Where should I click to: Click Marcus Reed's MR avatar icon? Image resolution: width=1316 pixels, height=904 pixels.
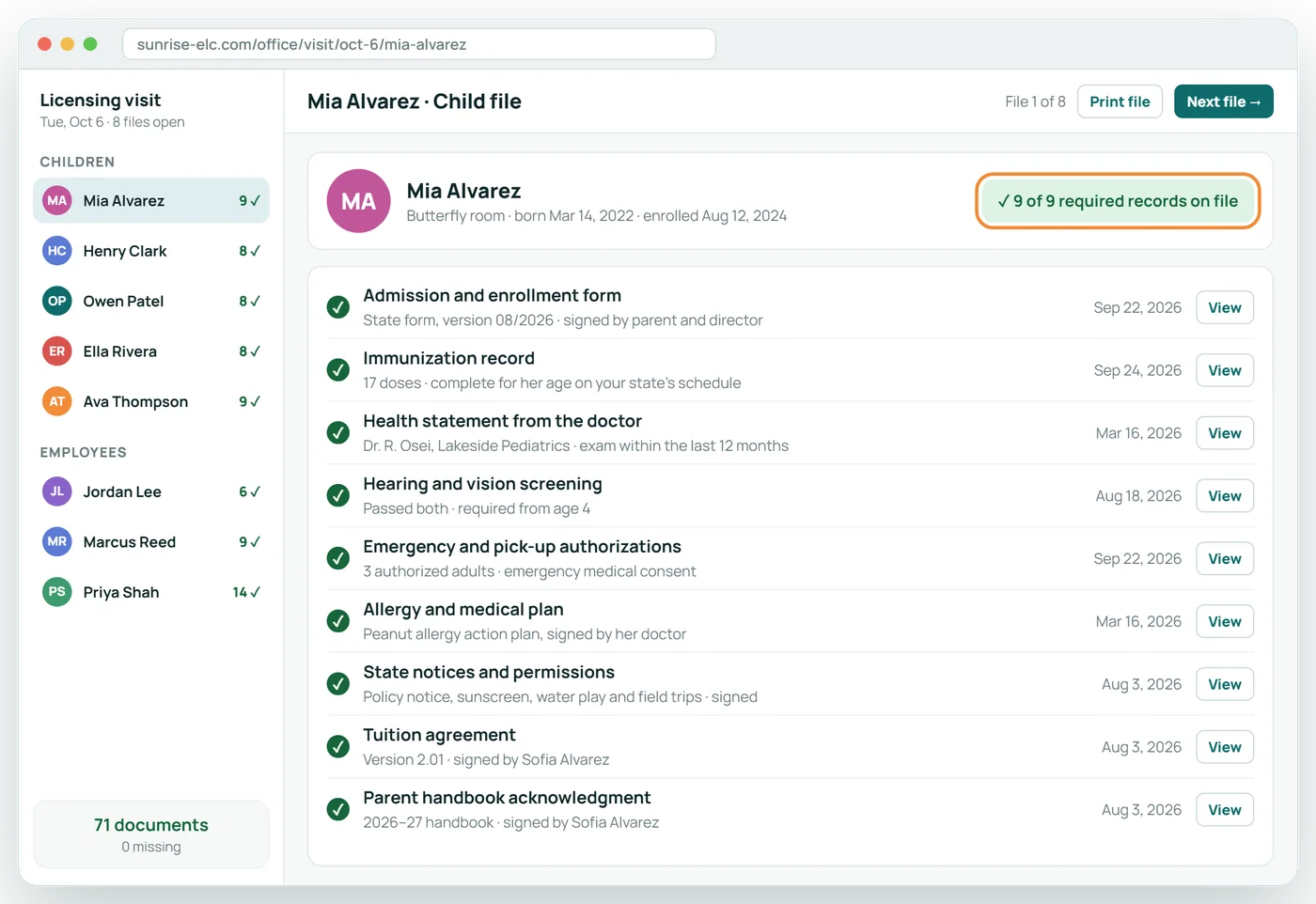[57, 542]
